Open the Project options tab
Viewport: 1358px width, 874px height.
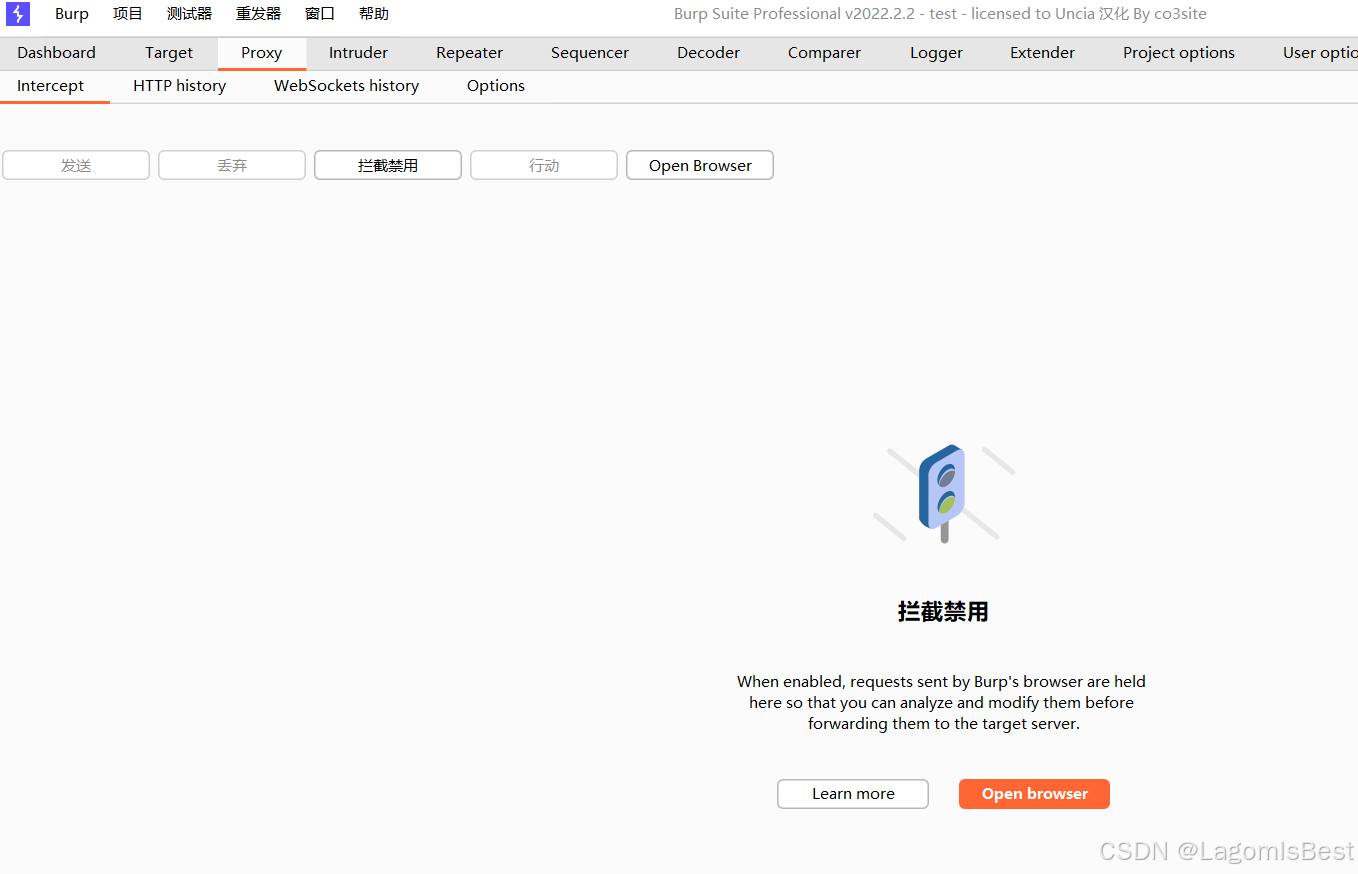pyautogui.click(x=1178, y=53)
